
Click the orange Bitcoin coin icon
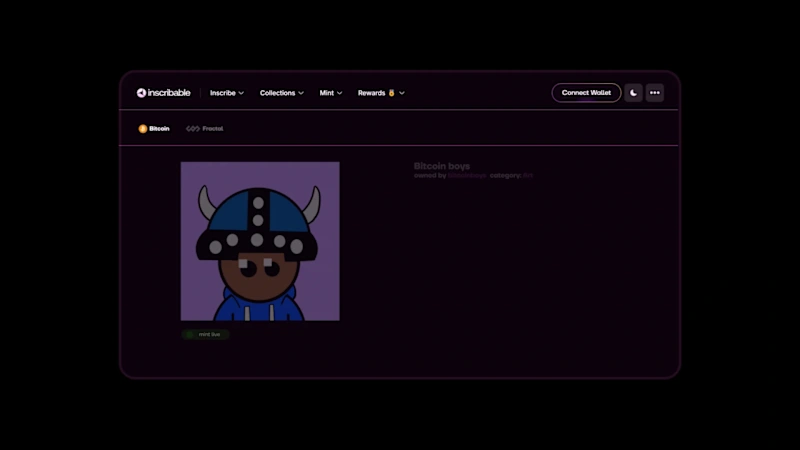pyautogui.click(x=143, y=129)
